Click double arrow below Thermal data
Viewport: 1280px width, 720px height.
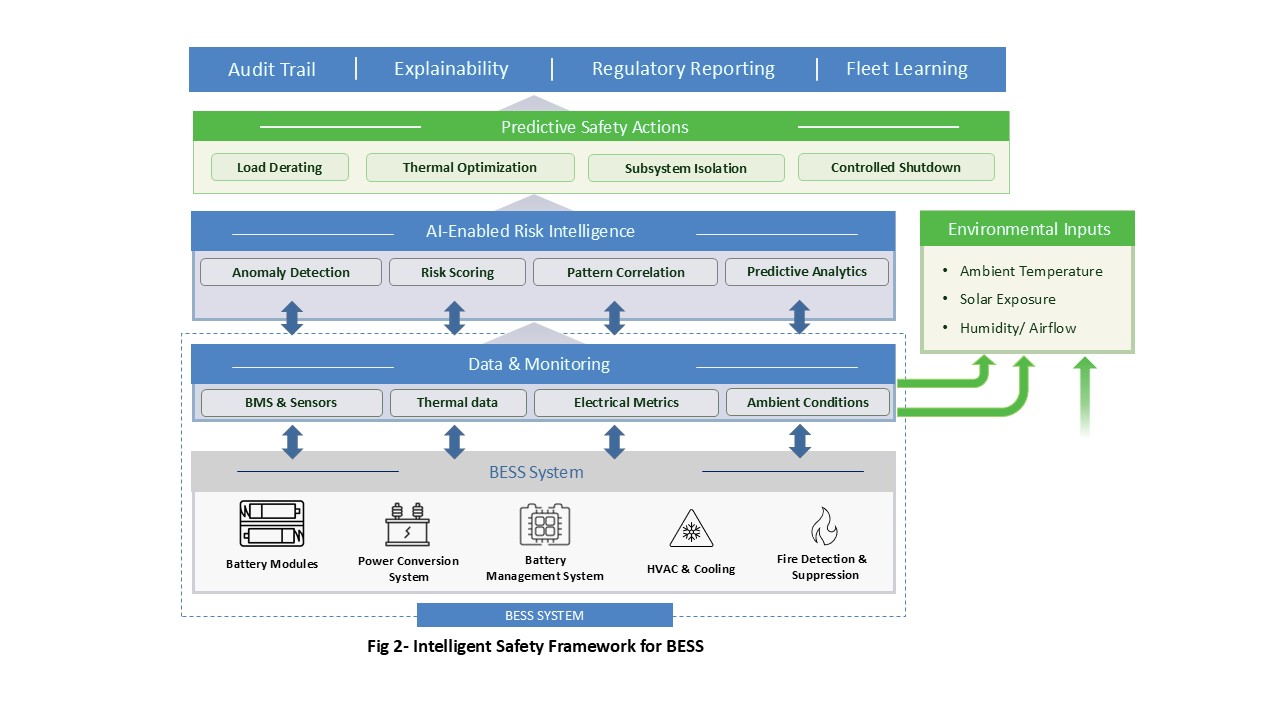[454, 442]
